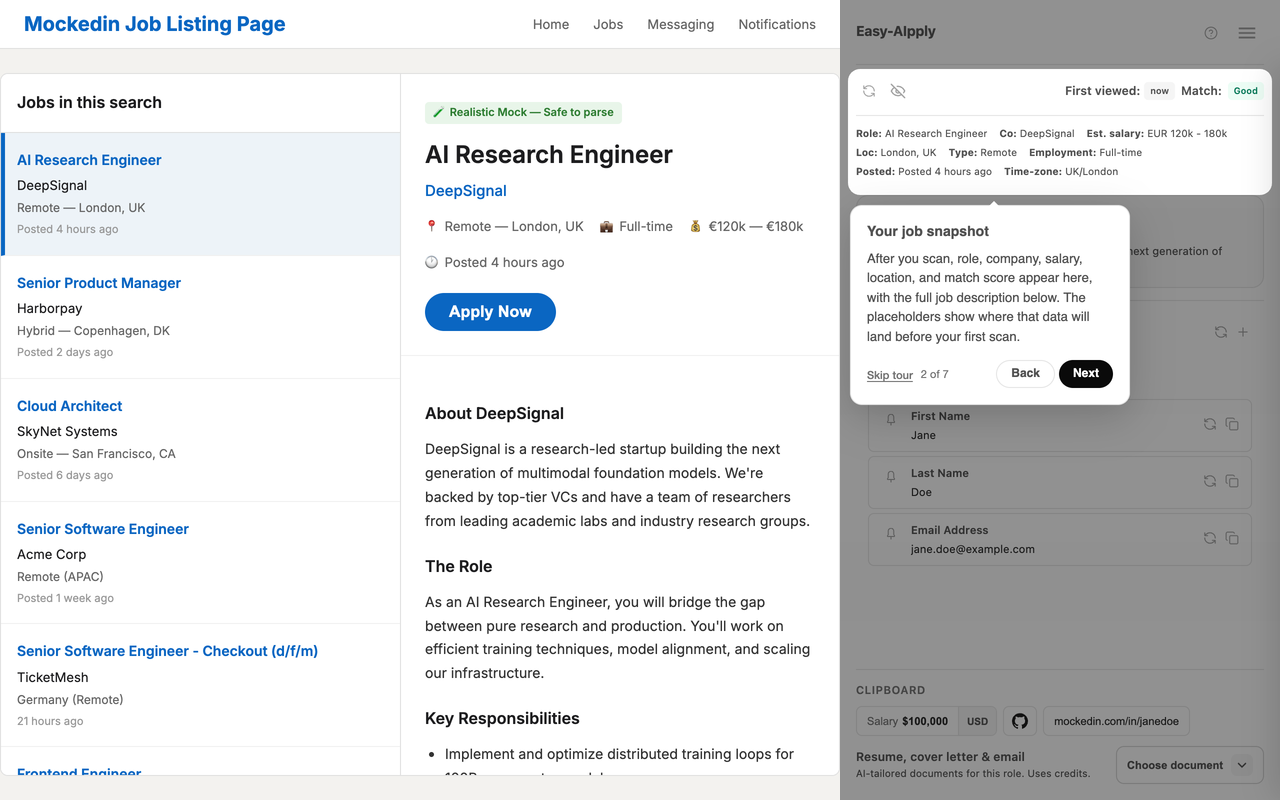The height and width of the screenshot is (800, 1280).
Task: Open the Jobs nav item
Action: 608,24
